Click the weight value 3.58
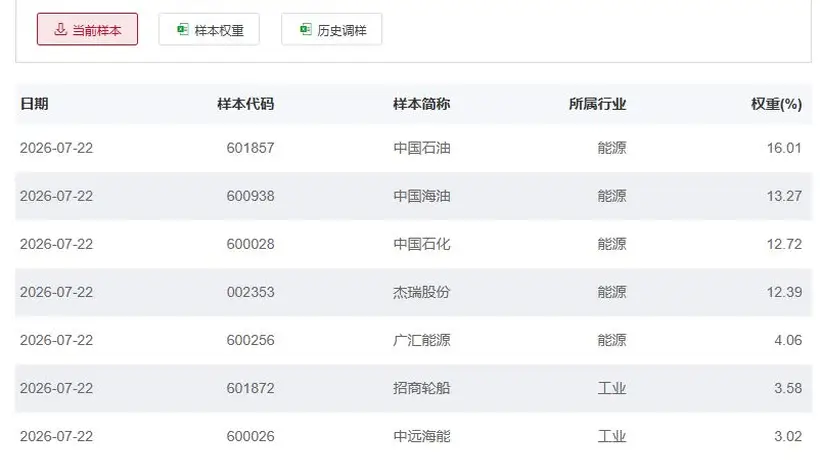This screenshot has height=460, width=820. (788, 388)
